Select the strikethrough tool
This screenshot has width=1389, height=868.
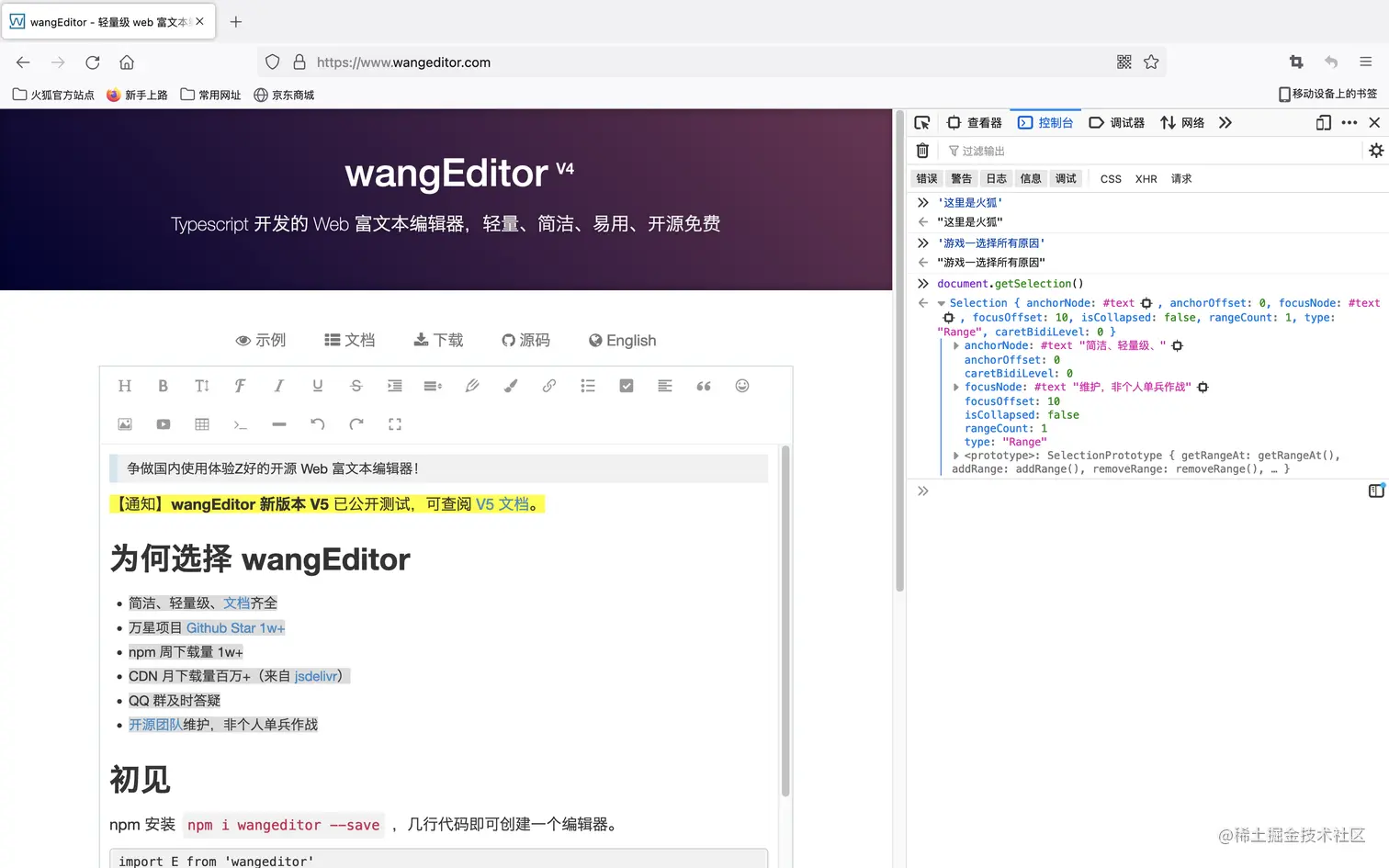(356, 386)
